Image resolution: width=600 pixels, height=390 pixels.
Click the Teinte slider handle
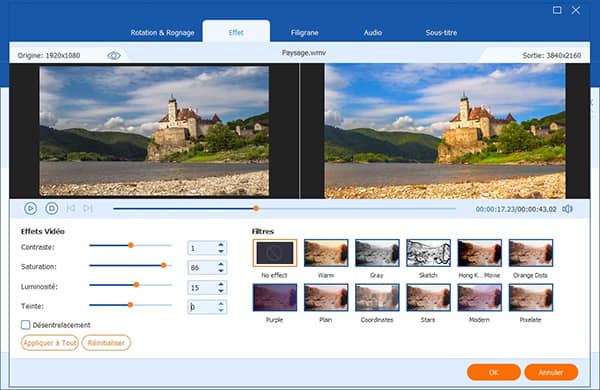point(130,305)
